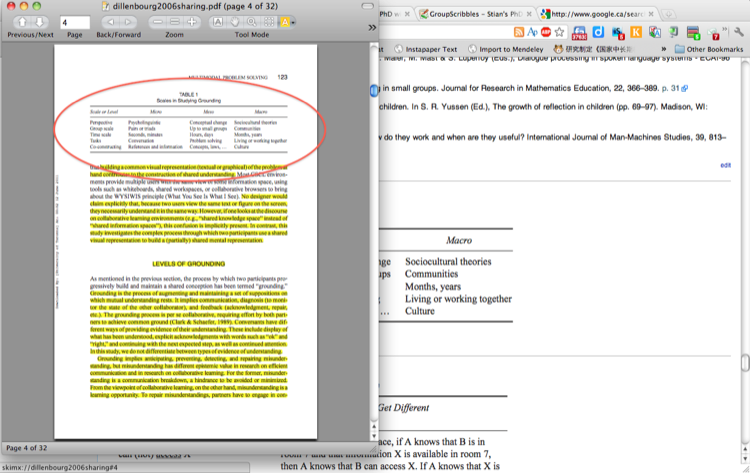Select the hand scroll tool
The height and width of the screenshot is (473, 750).
(234, 22)
